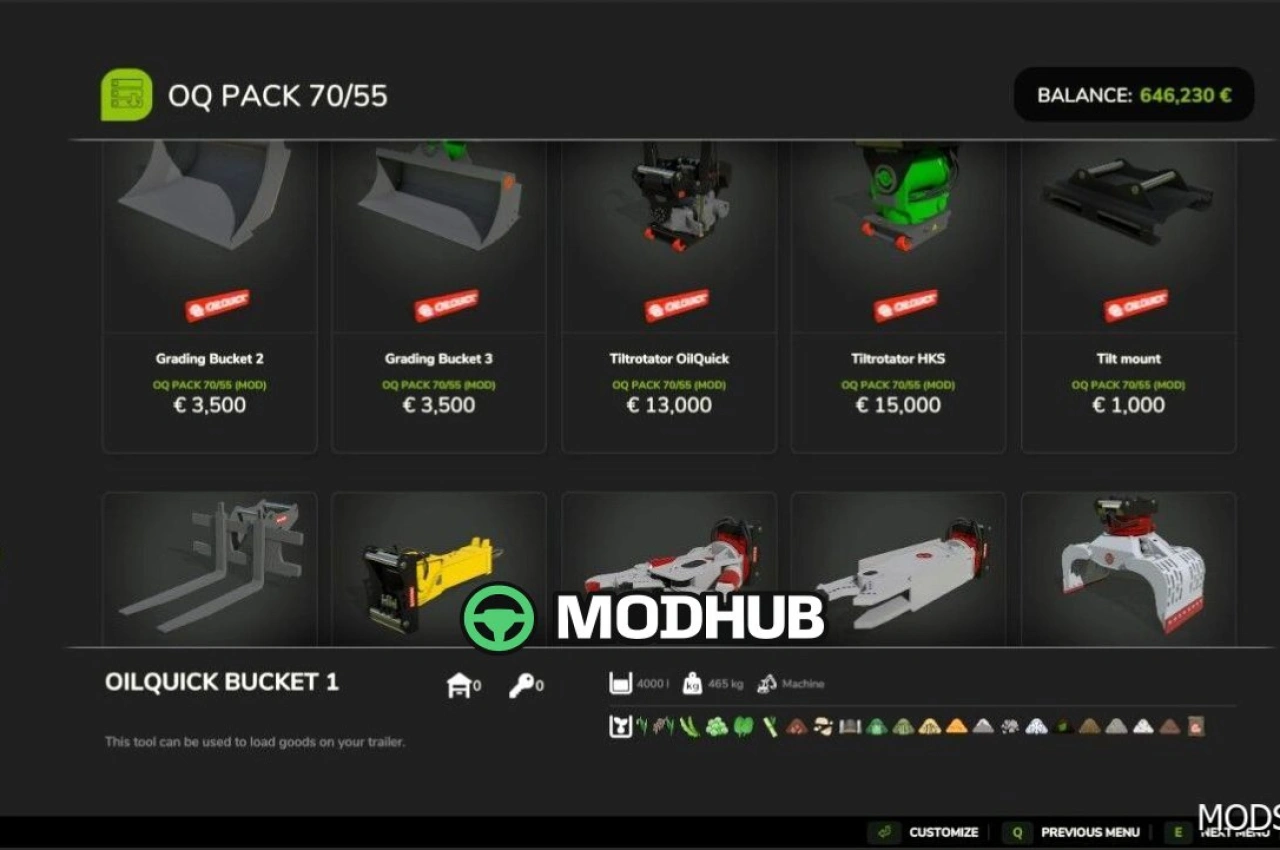
Task: Pick the green Tiltrotator HKS item
Action: click(x=898, y=297)
